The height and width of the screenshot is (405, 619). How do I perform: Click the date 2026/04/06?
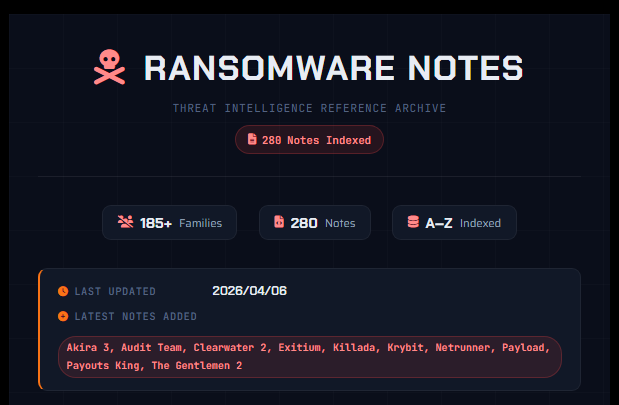click(x=249, y=291)
